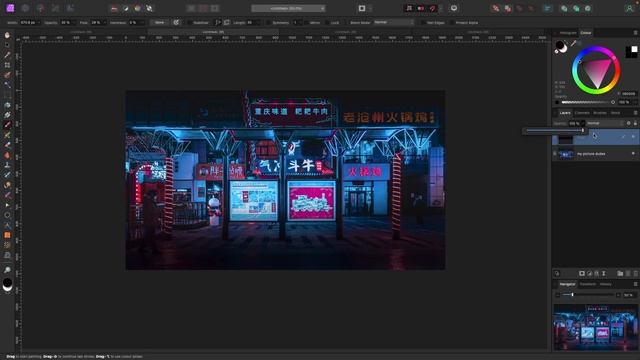Click the Navigator preview thumbnail
640x360 pixels.
[596, 327]
